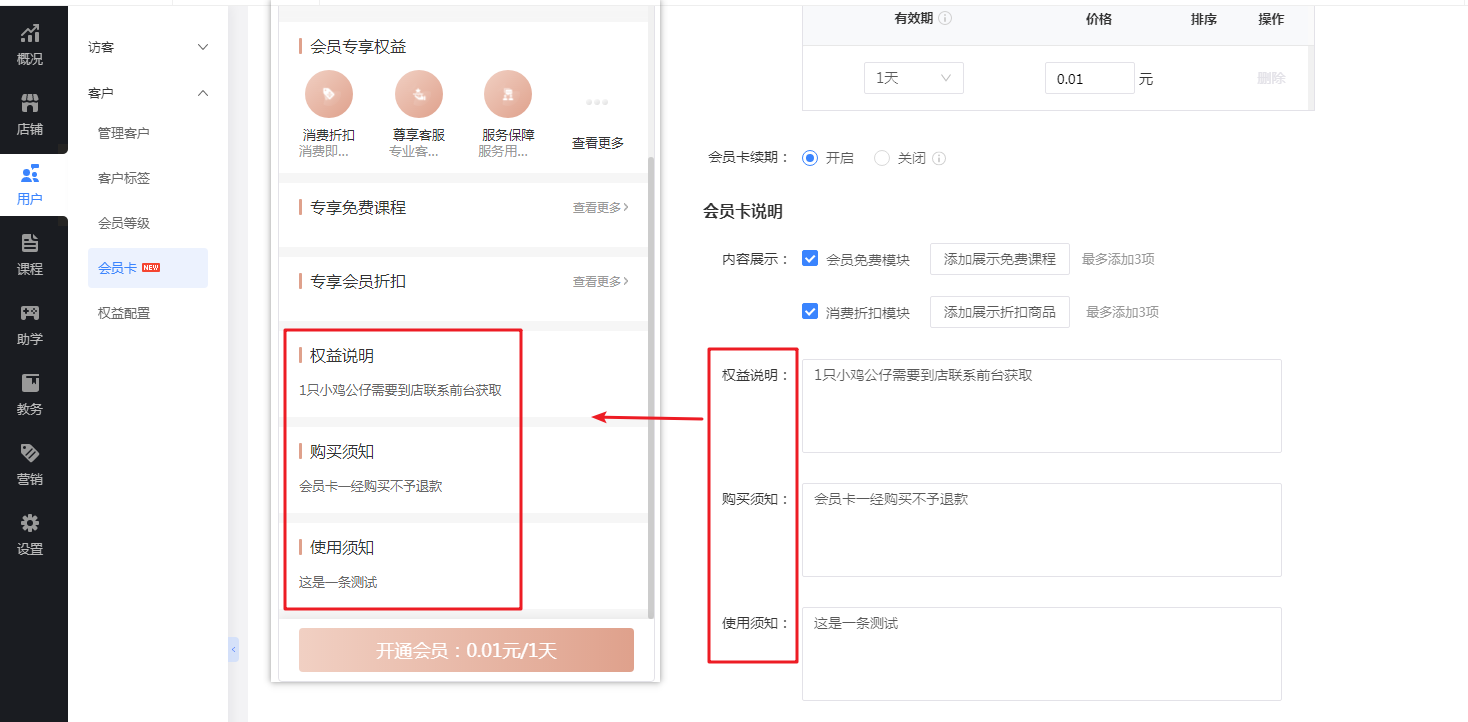The height and width of the screenshot is (722, 1468).
Task: Open 权益配置 in the side menu
Action: pyautogui.click(x=124, y=313)
